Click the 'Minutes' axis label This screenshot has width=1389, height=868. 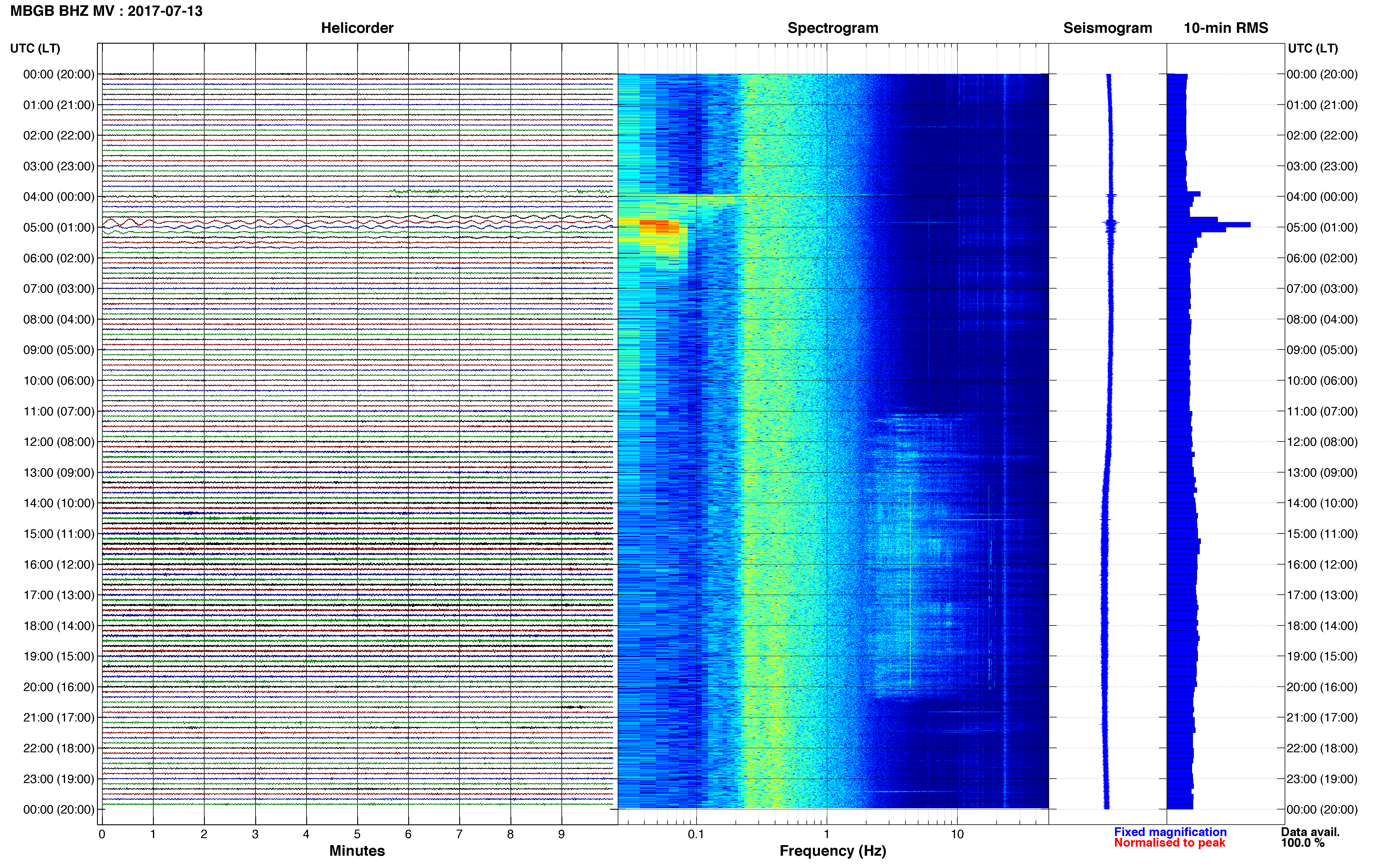(357, 851)
